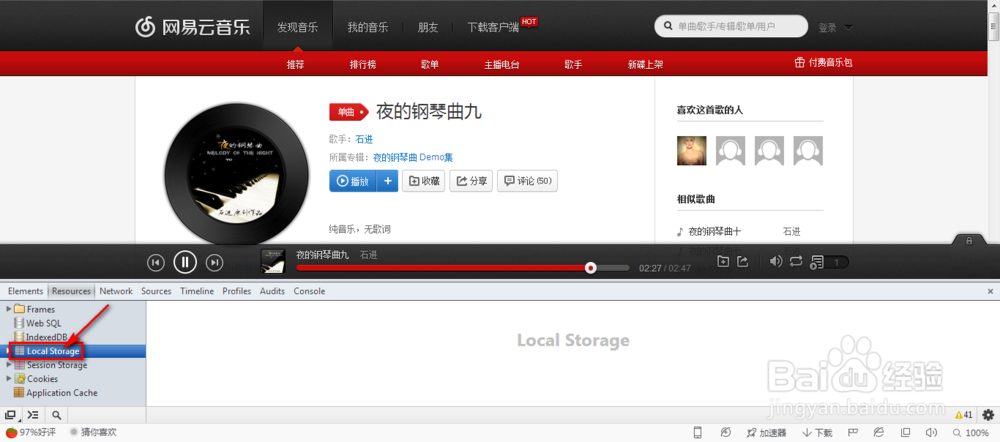The width and height of the screenshot is (1000, 442).
Task: Select the 推荐 submenu item
Action: coord(295,64)
